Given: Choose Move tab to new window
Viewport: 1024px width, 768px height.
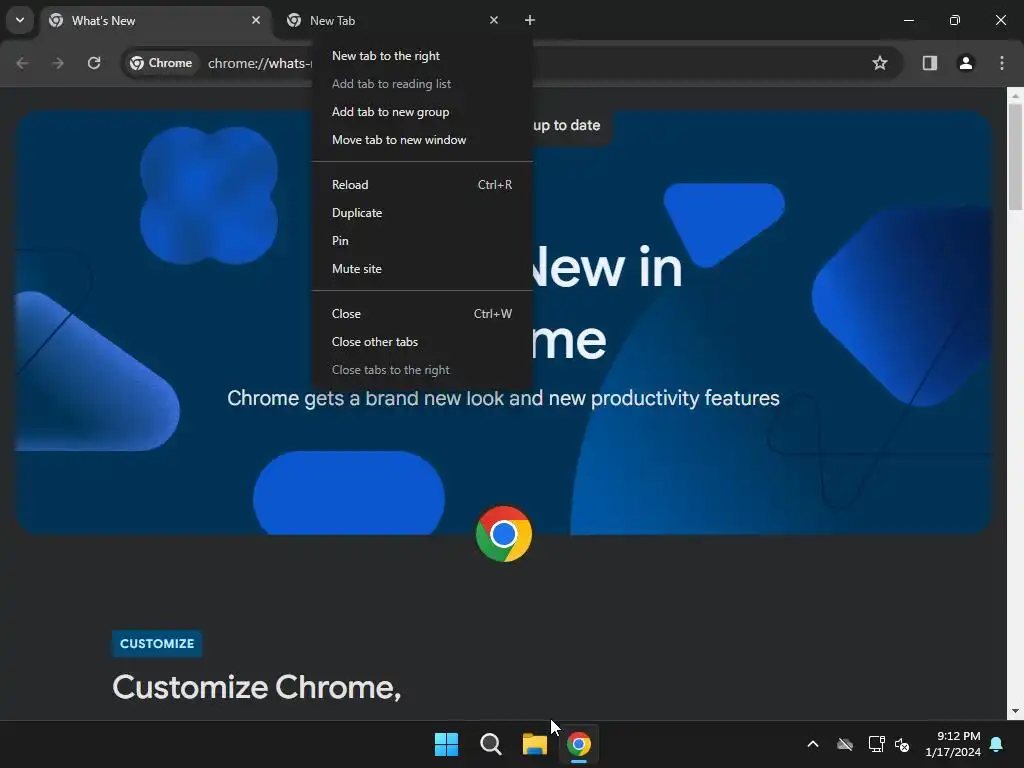Looking at the screenshot, I should click(x=423, y=140).
